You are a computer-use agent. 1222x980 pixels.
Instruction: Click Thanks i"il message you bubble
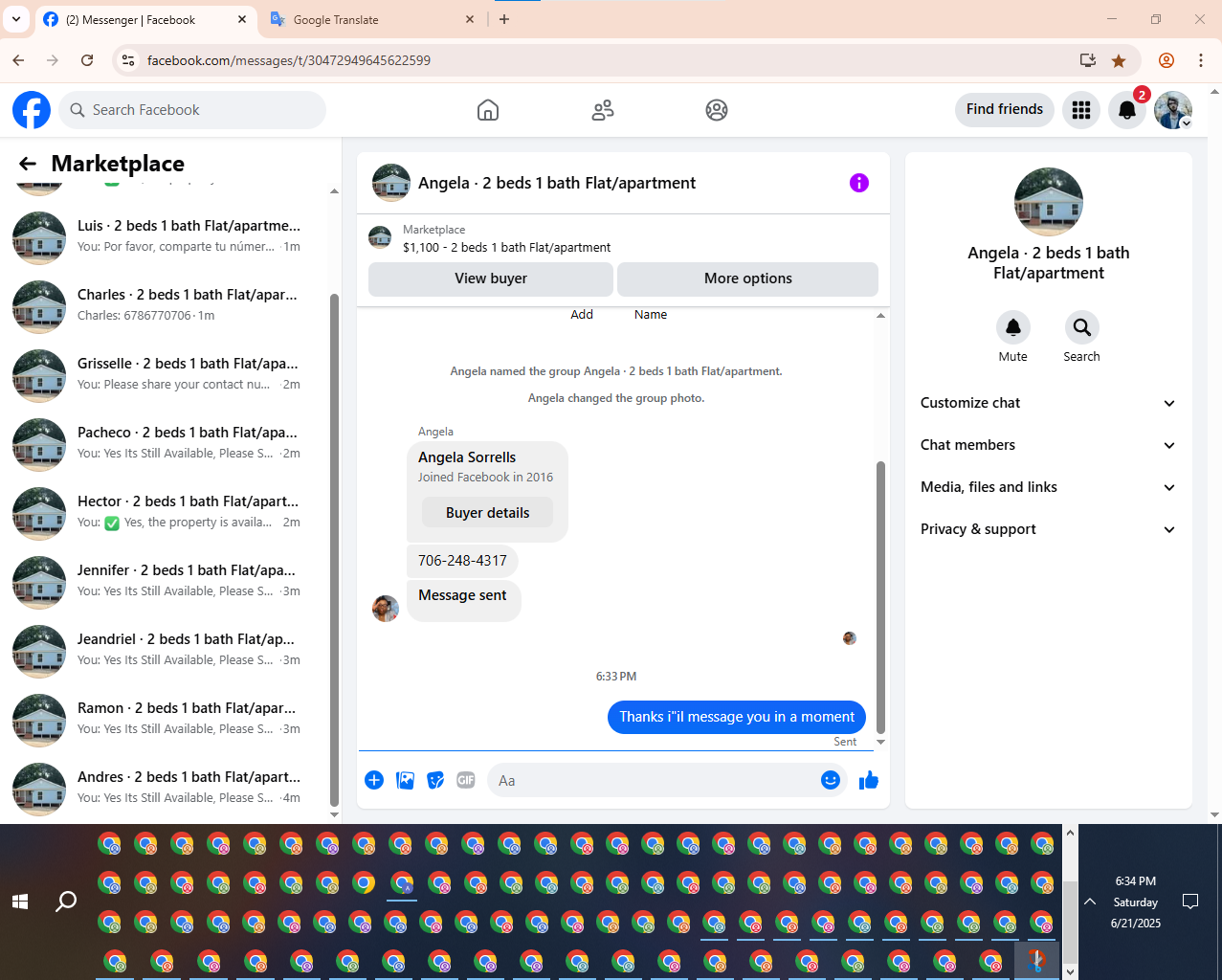(x=737, y=717)
